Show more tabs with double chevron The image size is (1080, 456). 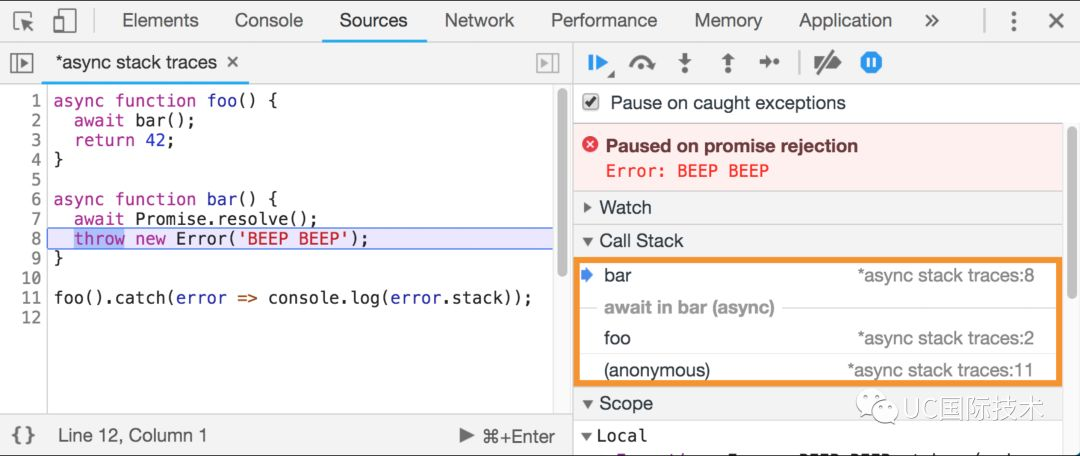pos(932,21)
